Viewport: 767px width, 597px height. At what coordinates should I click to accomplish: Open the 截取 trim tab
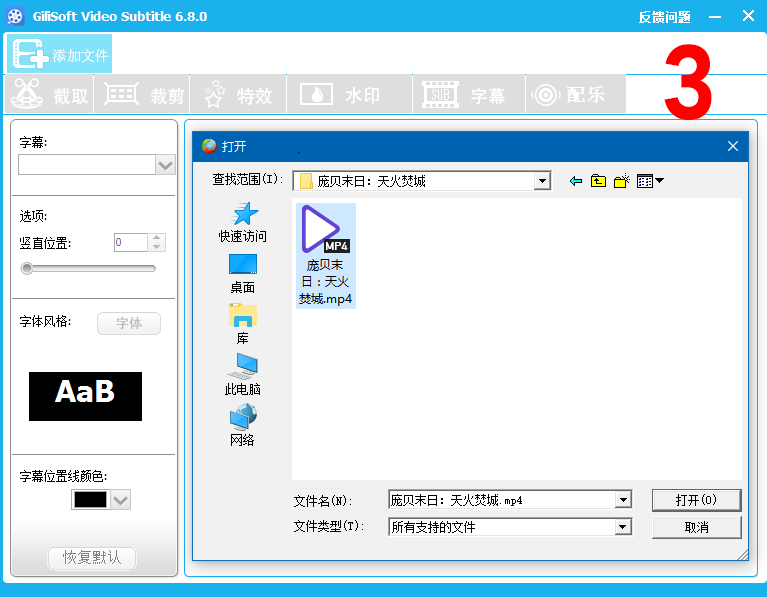pyautogui.click(x=49, y=94)
